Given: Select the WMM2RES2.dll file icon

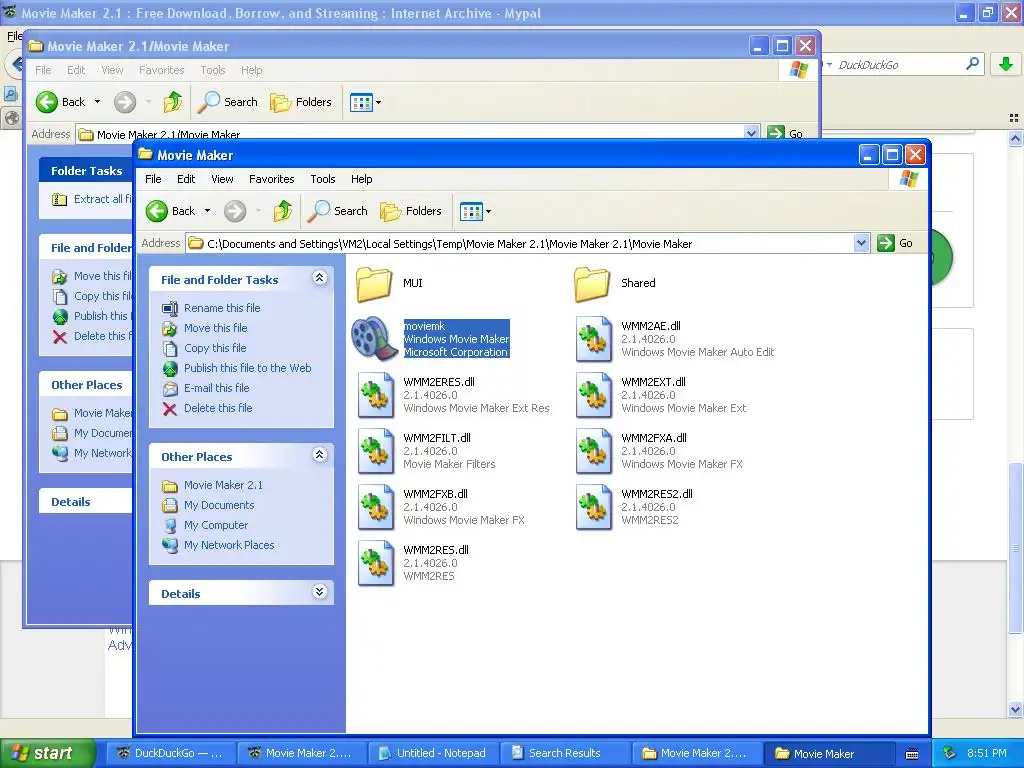Looking at the screenshot, I should coord(593,507).
